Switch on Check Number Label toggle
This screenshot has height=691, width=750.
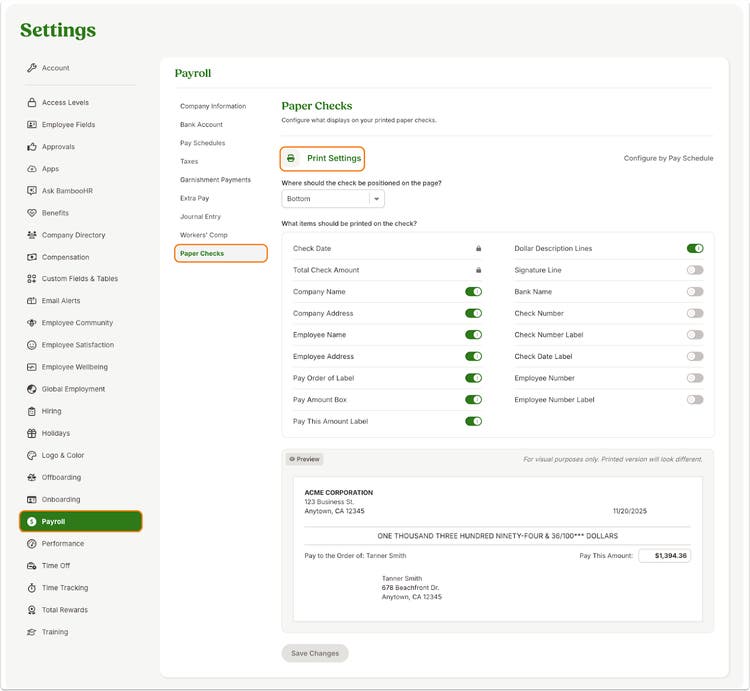[695, 335]
